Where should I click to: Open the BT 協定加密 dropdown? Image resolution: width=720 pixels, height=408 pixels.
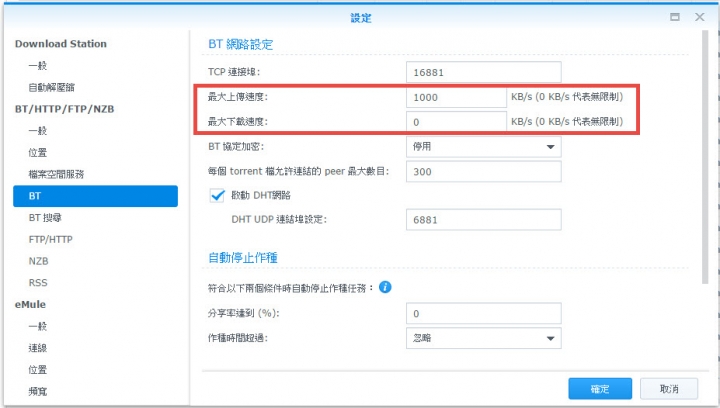click(x=484, y=147)
